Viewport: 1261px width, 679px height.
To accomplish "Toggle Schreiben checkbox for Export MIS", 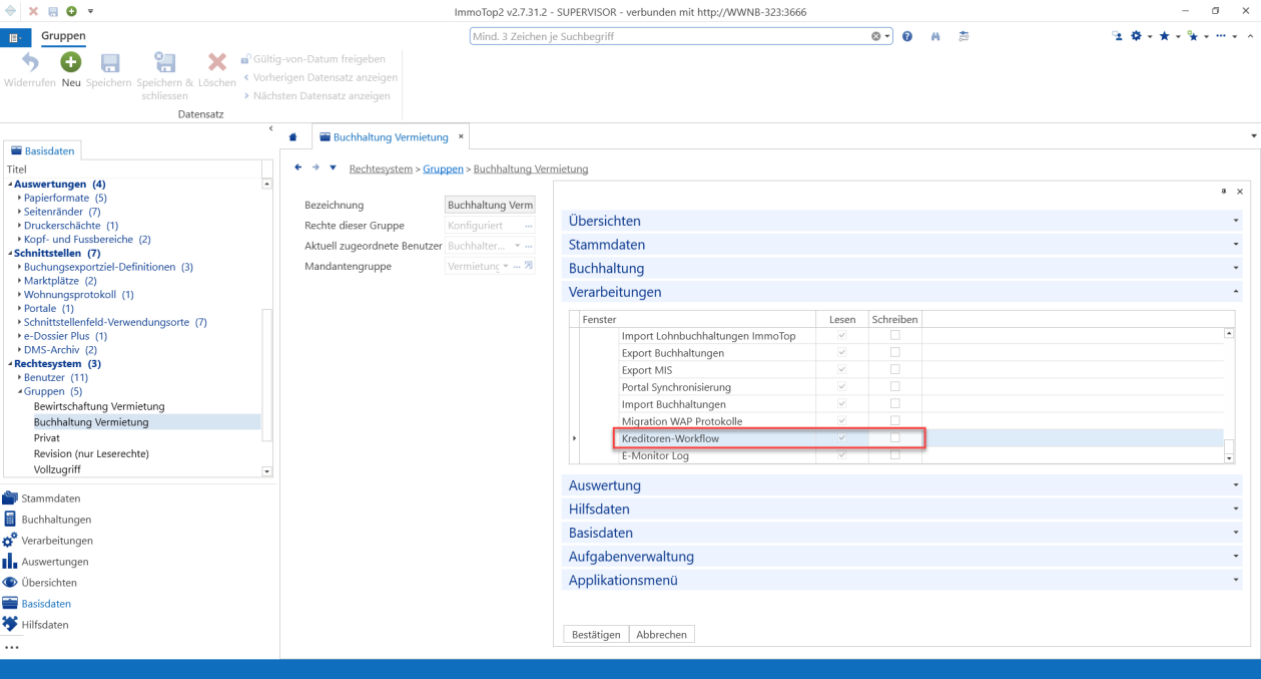I will (895, 369).
